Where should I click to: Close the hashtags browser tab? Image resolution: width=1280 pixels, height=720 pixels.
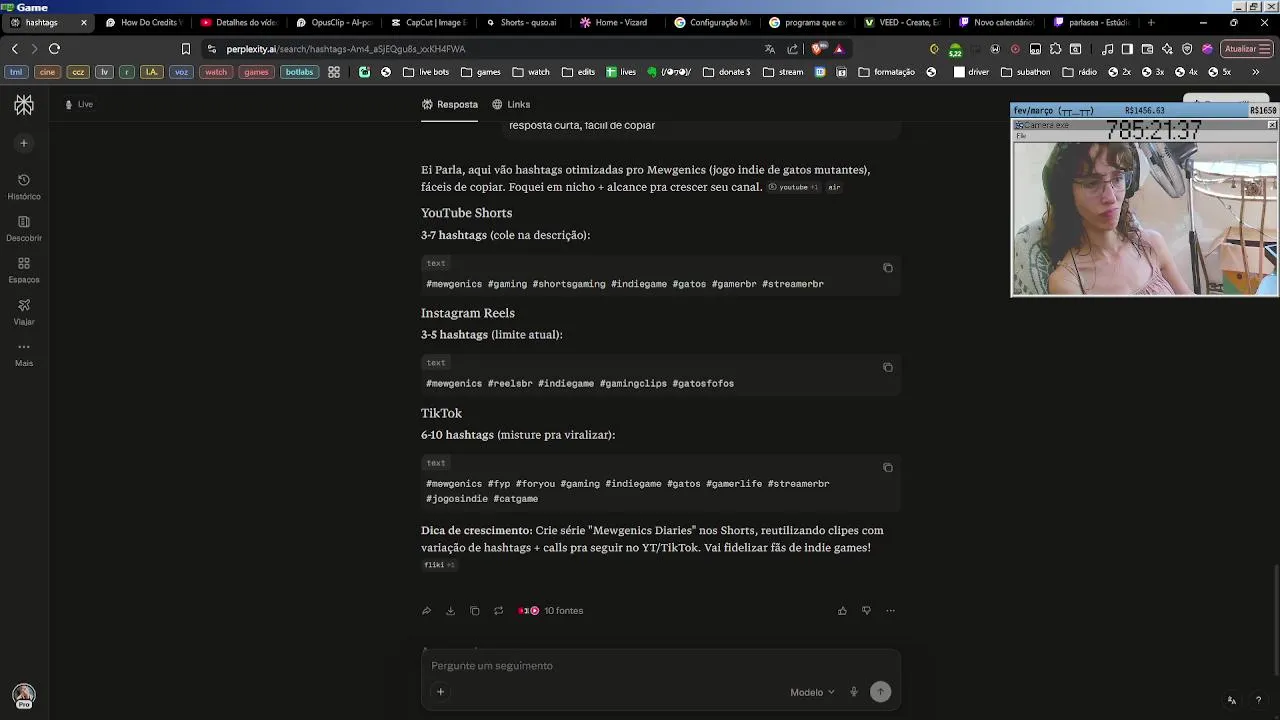pos(83,22)
